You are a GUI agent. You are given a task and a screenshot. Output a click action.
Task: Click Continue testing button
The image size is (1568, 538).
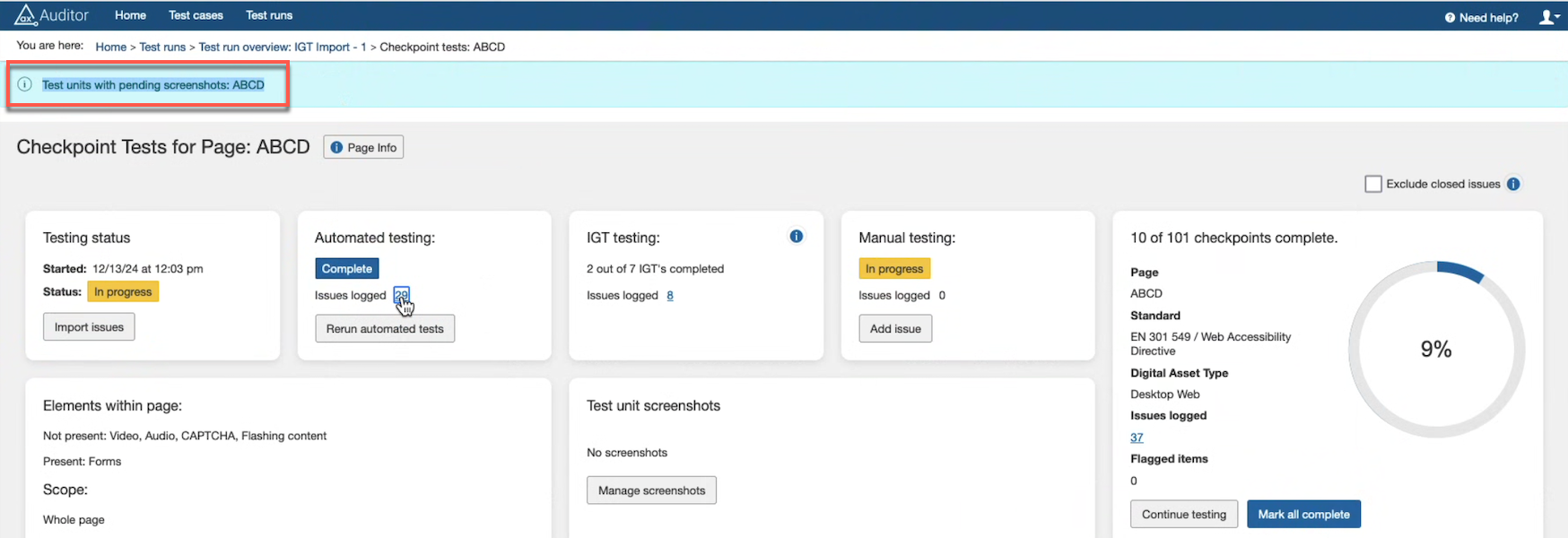(1183, 515)
